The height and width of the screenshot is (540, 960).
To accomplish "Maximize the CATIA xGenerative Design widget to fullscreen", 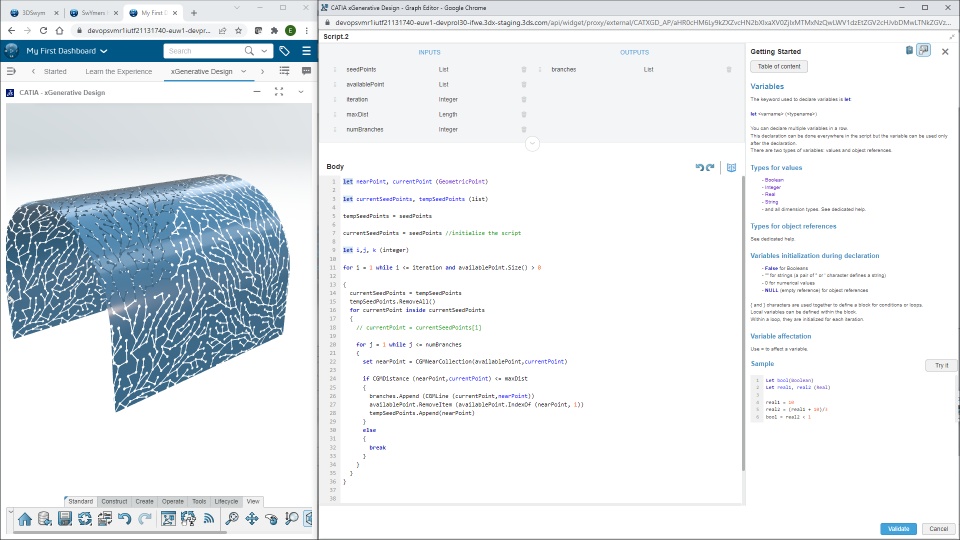I will click(279, 92).
